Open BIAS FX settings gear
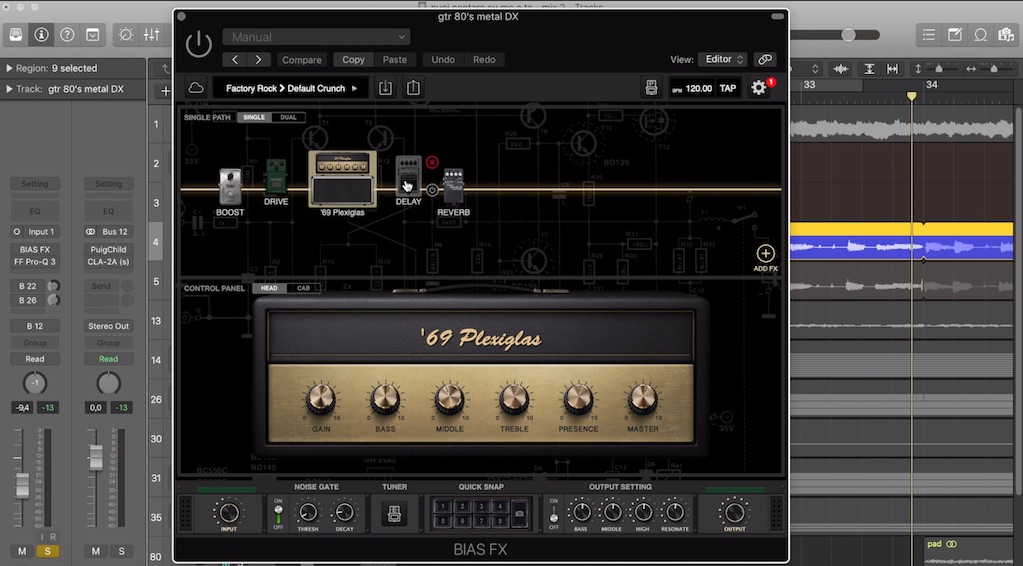The image size is (1023, 566). point(758,88)
